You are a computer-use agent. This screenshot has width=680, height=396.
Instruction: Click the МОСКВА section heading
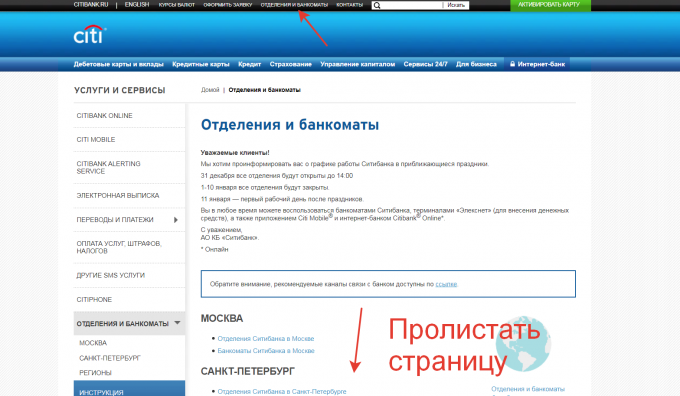pos(222,318)
